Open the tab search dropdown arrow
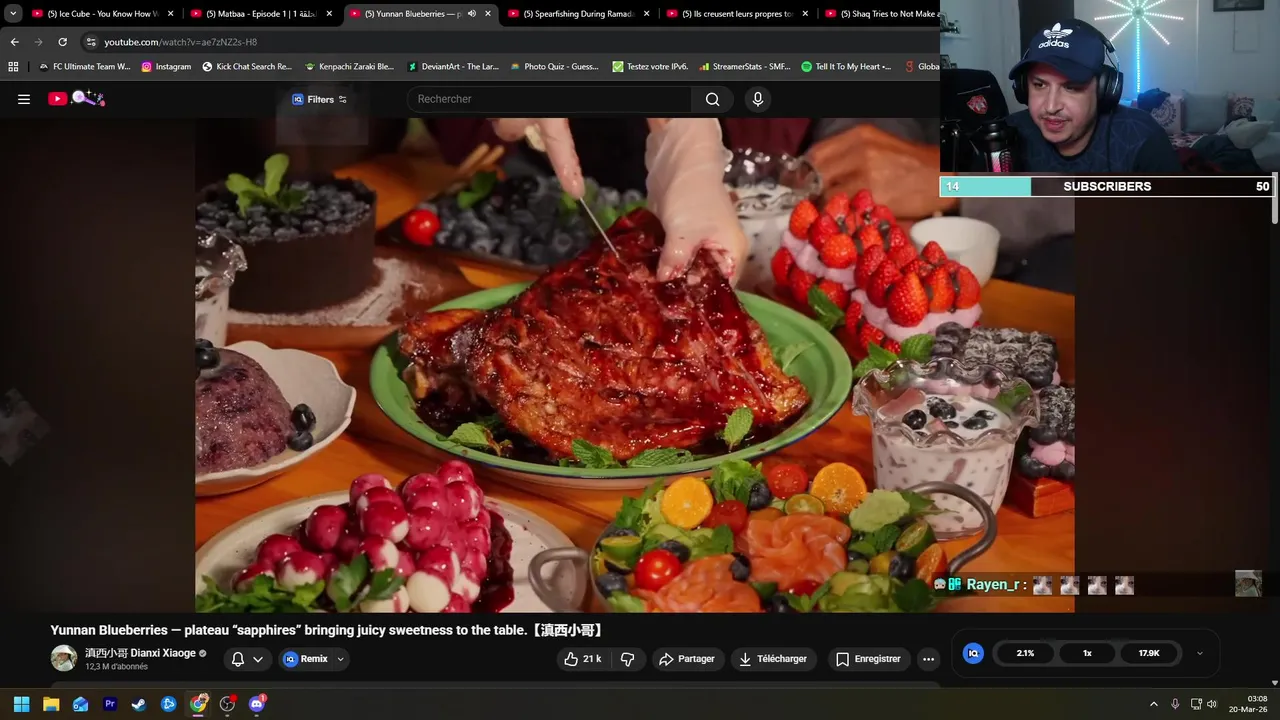Viewport: 1280px width, 720px height. click(x=13, y=14)
